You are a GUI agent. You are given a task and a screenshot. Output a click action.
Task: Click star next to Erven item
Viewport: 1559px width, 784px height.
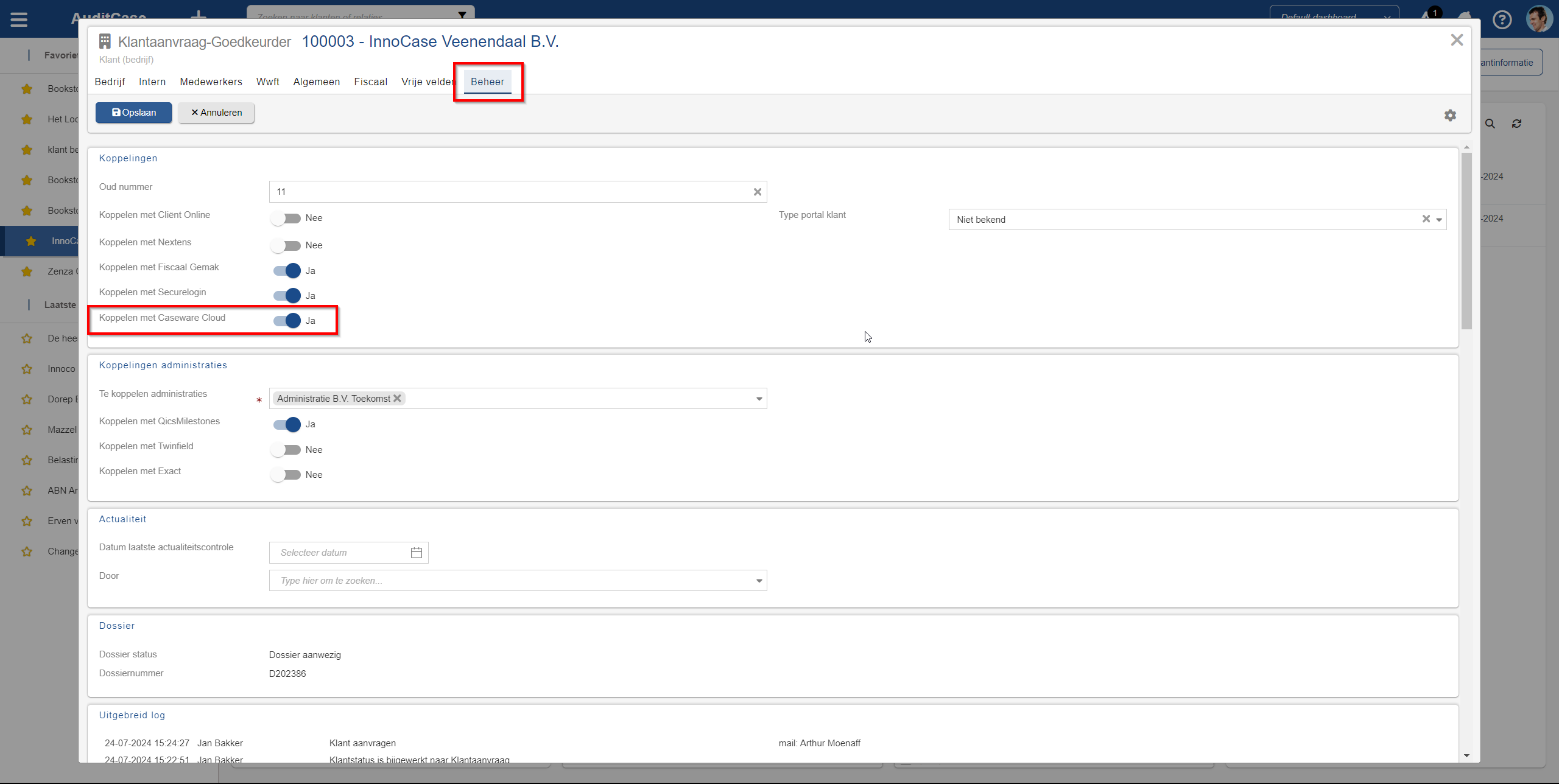[27, 521]
